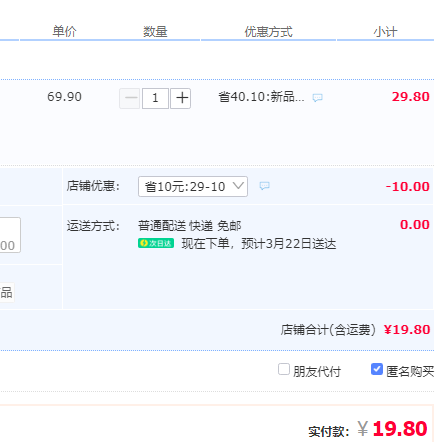Click the 朋友代付 label text
This screenshot has height=442, width=440.
click(317, 371)
